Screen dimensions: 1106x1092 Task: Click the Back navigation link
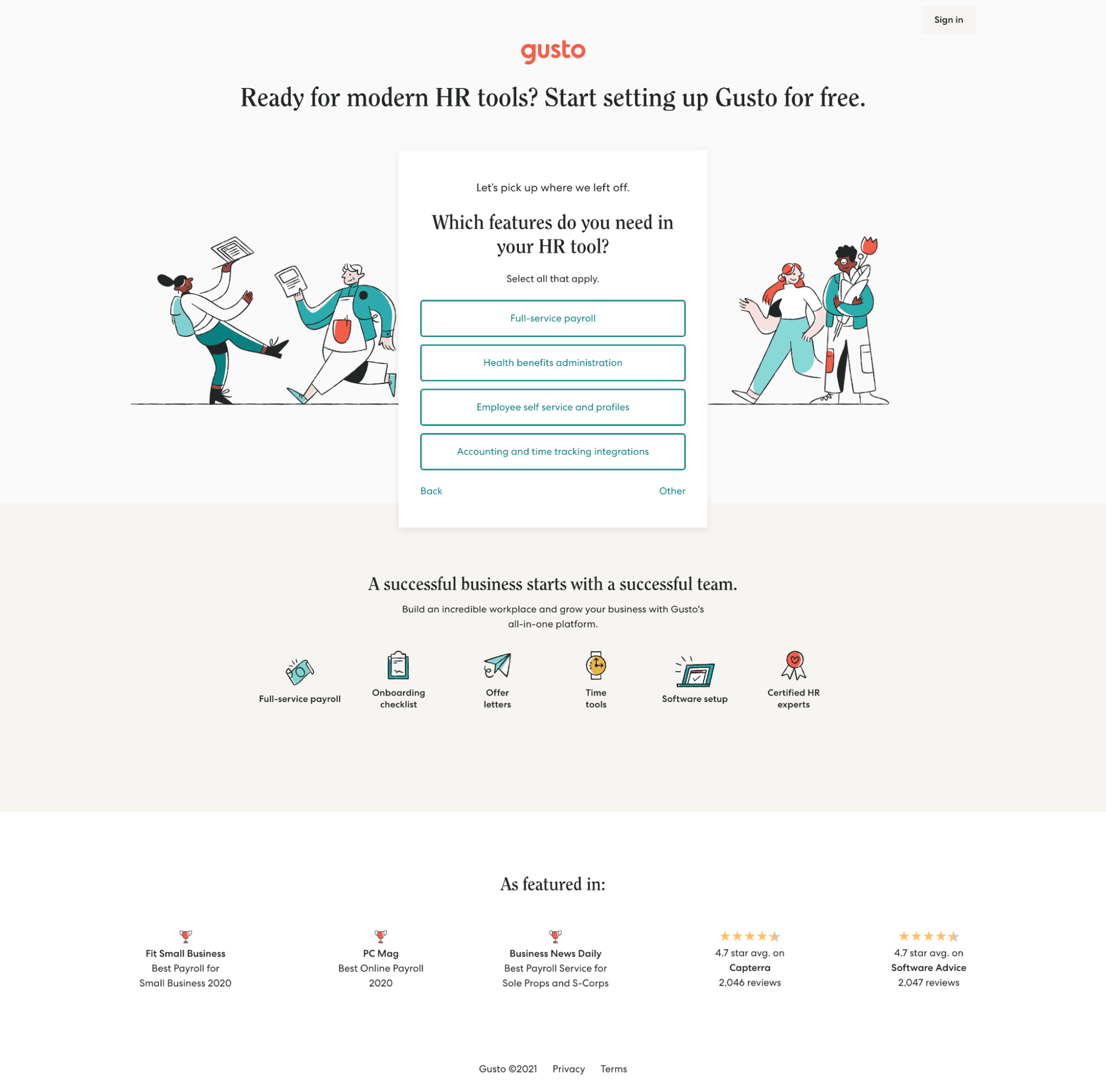(431, 491)
